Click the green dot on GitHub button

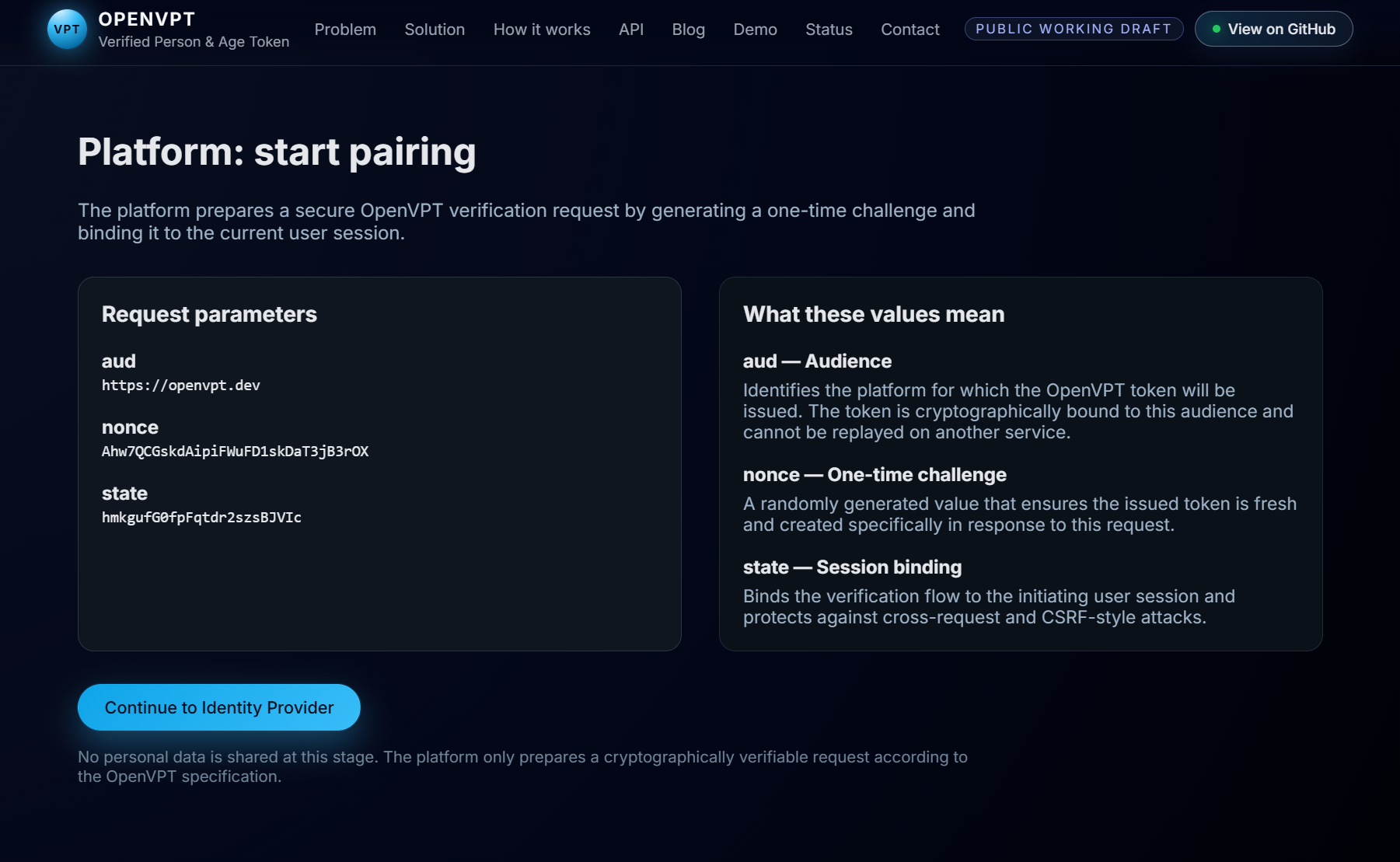click(x=1217, y=30)
